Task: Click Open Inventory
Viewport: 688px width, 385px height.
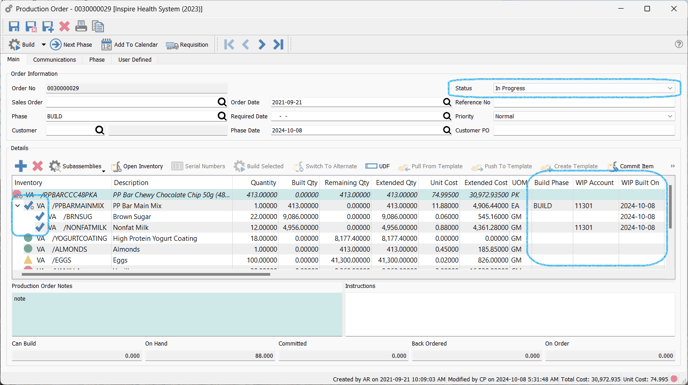Action: (137, 166)
